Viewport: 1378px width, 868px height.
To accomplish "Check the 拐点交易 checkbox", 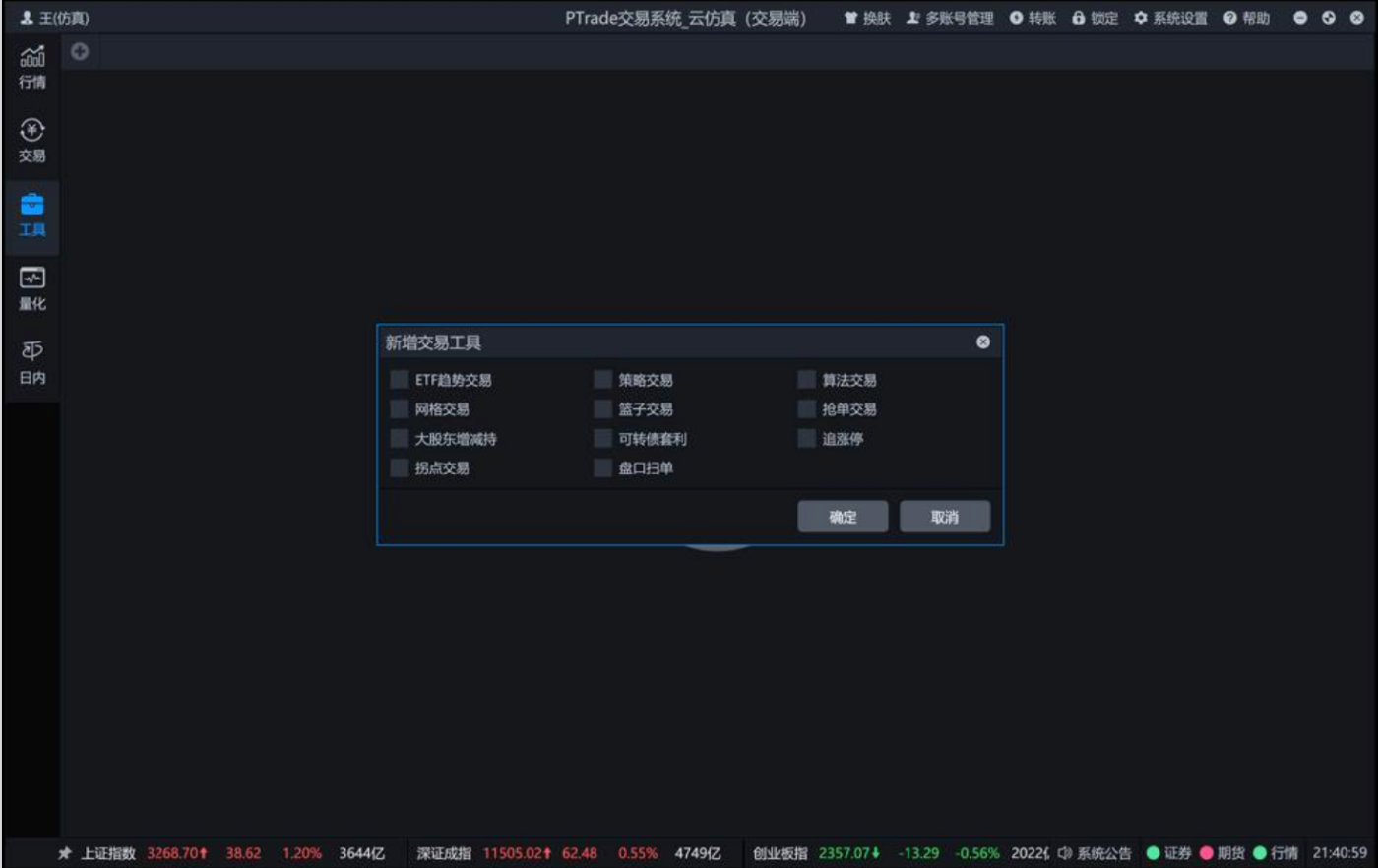I will pyautogui.click(x=399, y=468).
